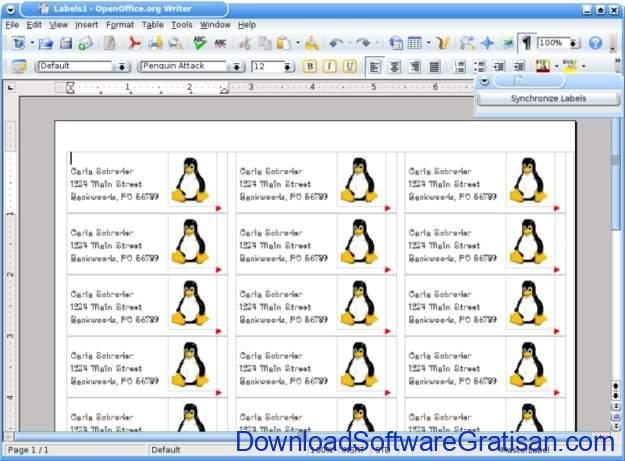Expand the font name dropdown arrow
Screen dimensions: 625x461
(236, 67)
